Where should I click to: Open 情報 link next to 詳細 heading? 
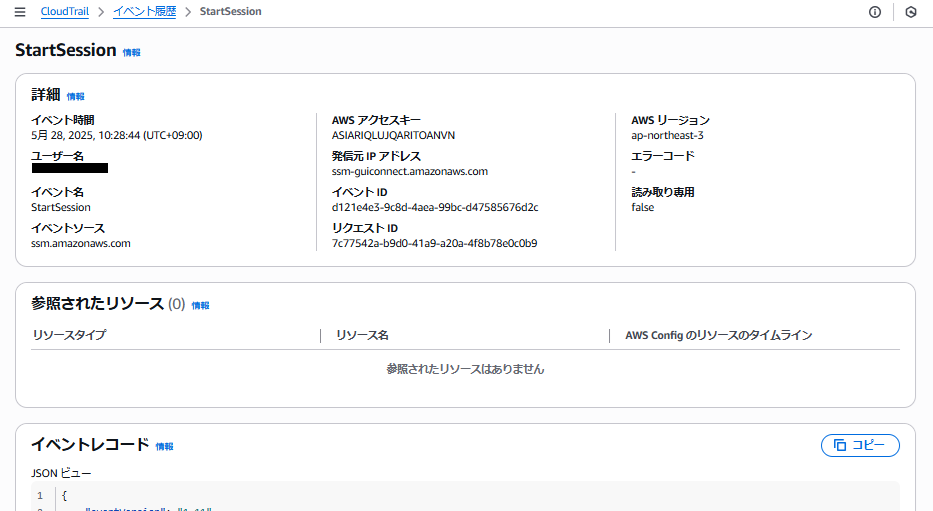tap(76, 96)
